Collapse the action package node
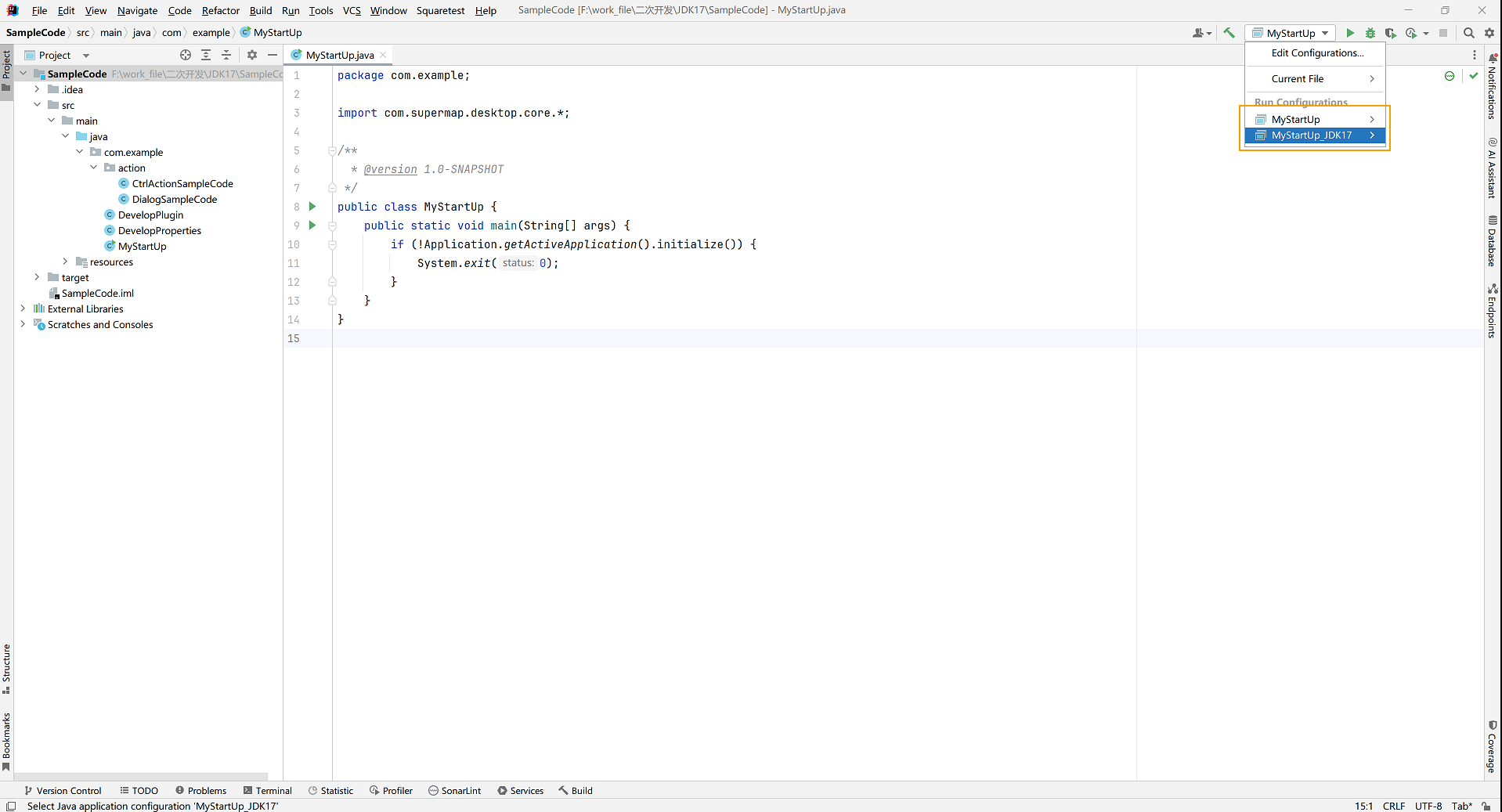Screen dimensions: 1502x812 (x=94, y=168)
